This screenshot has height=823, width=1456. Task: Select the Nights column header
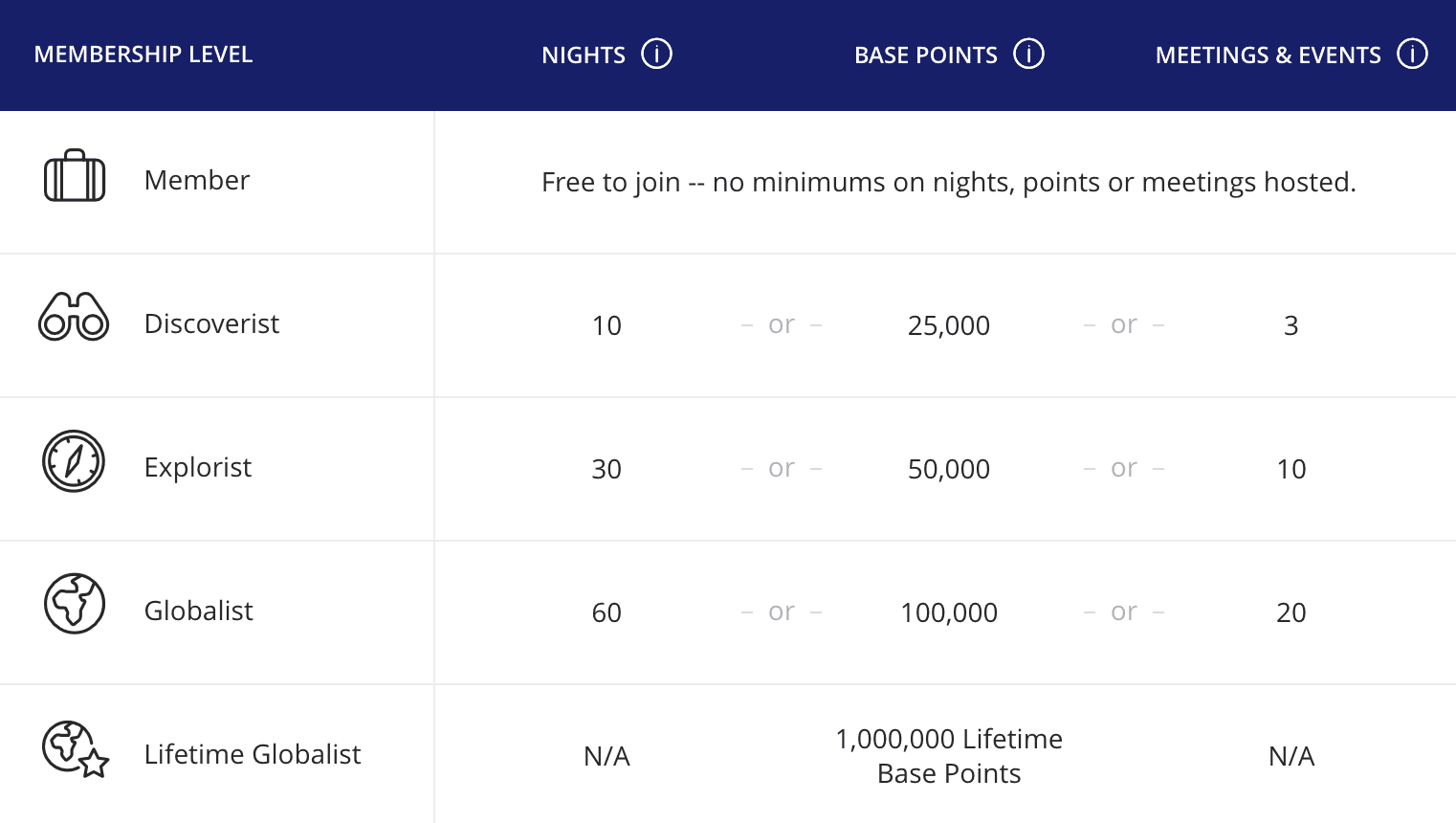[x=583, y=55]
